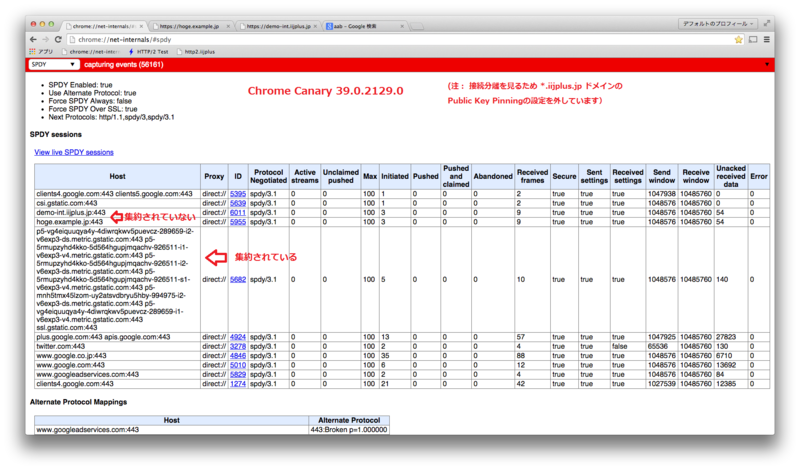Select the csi.gstatic.com:443 host cell

[x=117, y=203]
